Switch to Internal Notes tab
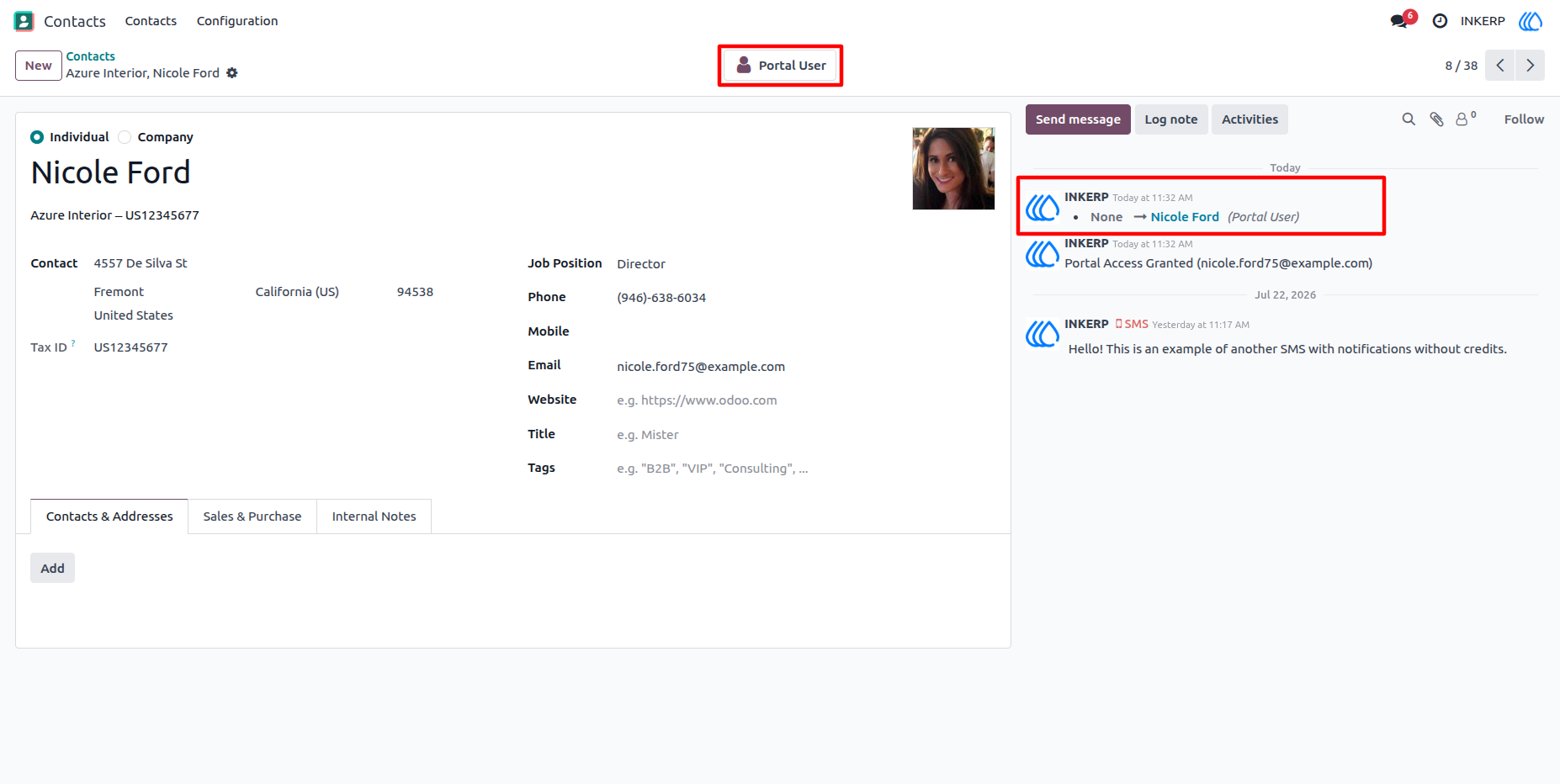1560x784 pixels. pyautogui.click(x=374, y=516)
